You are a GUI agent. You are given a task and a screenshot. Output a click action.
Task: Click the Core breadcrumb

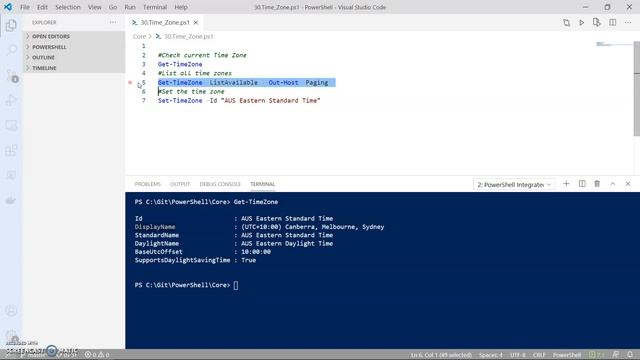click(139, 36)
